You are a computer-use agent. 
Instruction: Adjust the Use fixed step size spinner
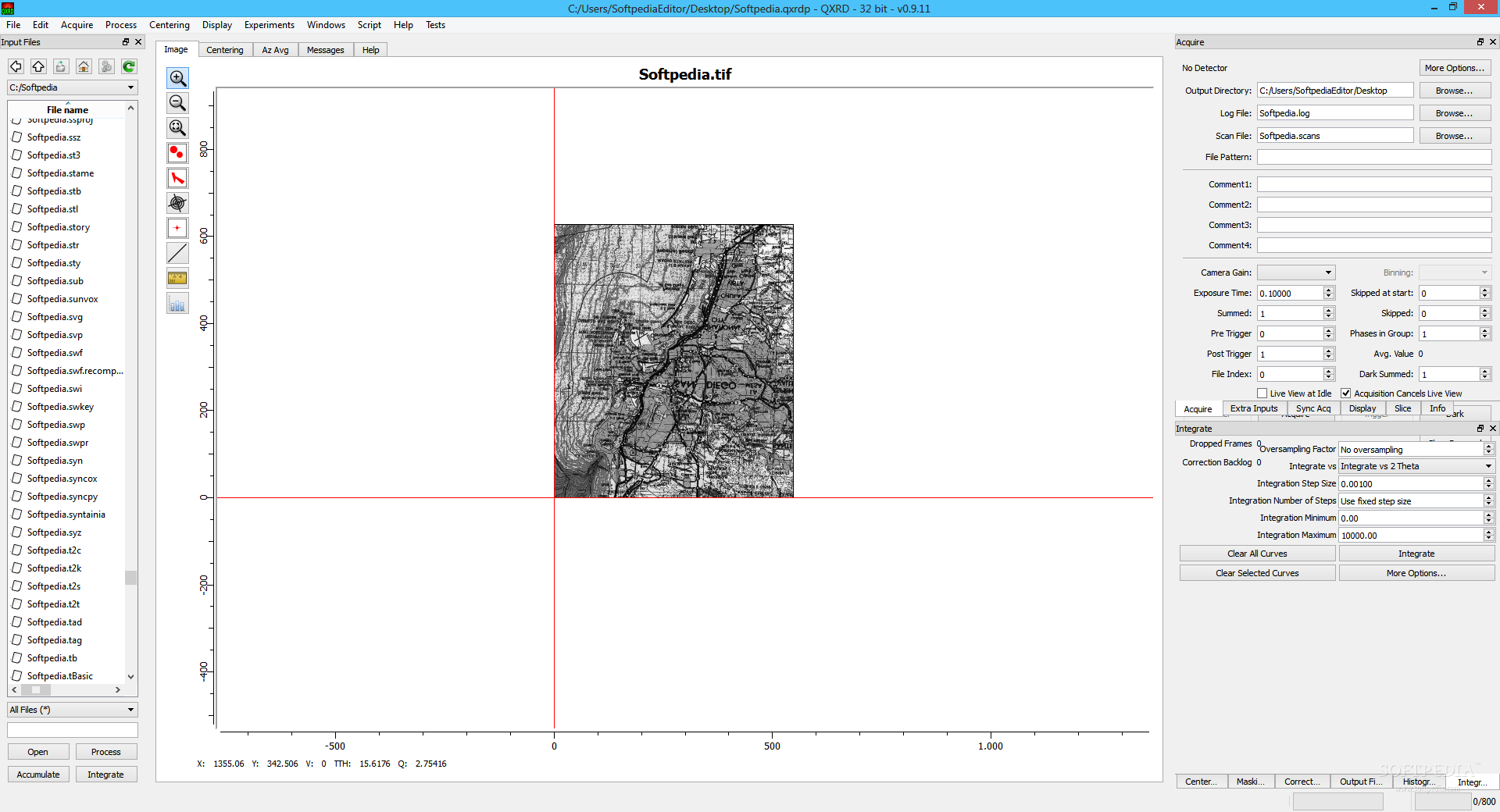click(x=1488, y=500)
